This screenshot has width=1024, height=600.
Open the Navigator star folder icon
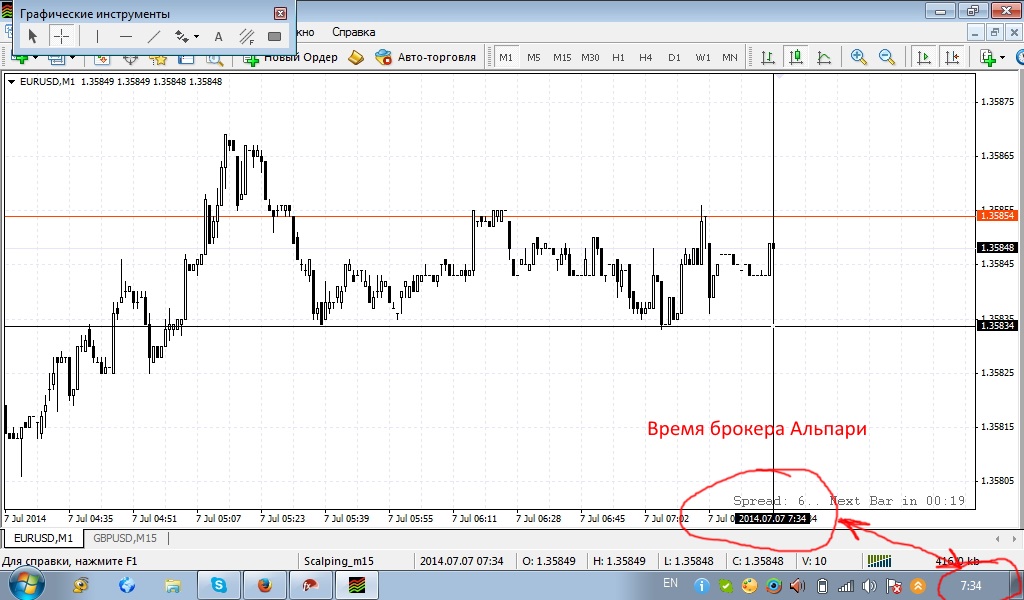coord(158,59)
